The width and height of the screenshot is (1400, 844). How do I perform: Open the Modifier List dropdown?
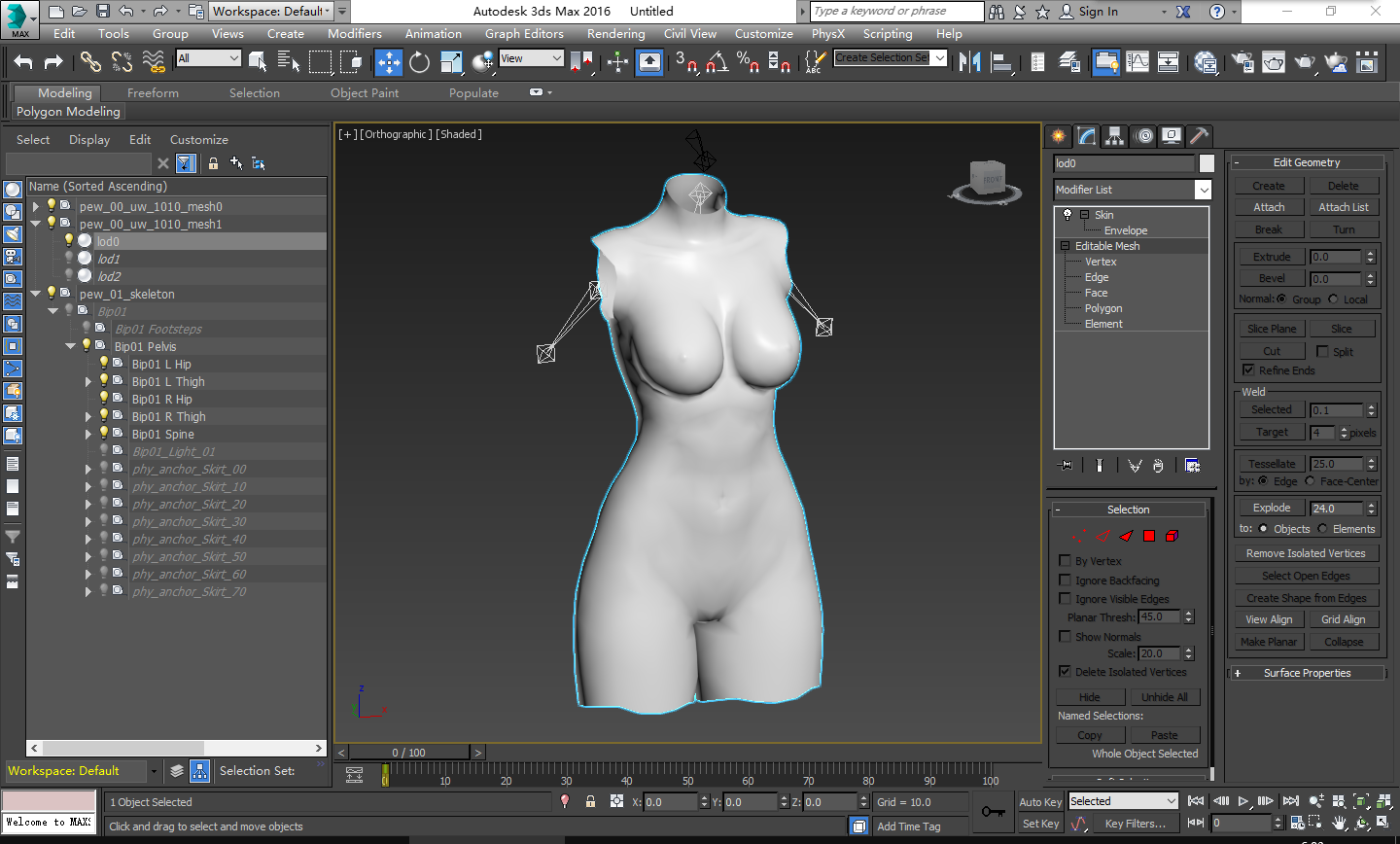click(x=1203, y=191)
